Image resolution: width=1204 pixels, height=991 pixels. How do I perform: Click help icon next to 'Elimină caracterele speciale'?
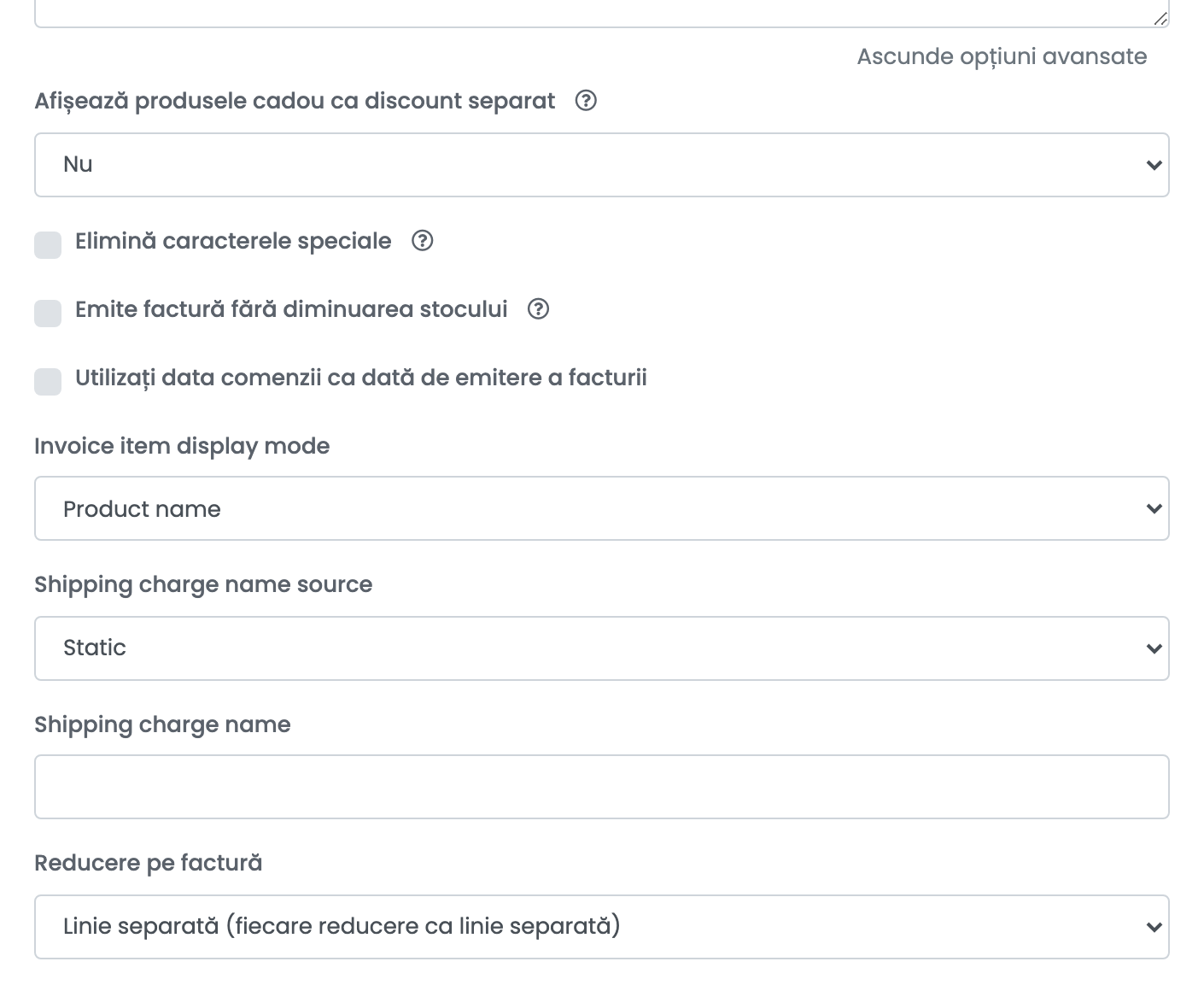coord(423,241)
